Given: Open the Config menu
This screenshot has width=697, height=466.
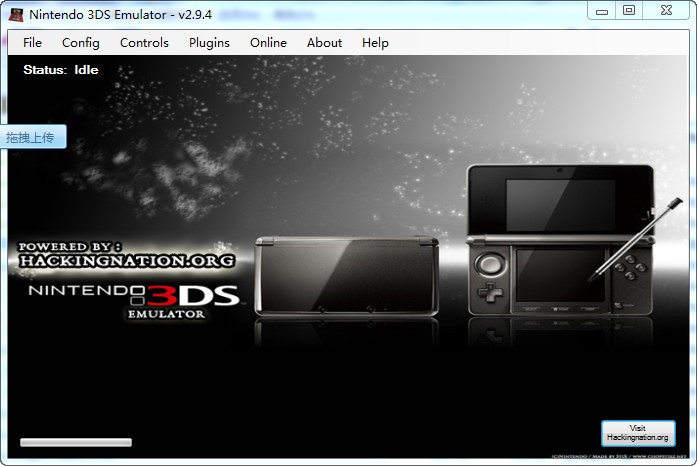Looking at the screenshot, I should [81, 43].
